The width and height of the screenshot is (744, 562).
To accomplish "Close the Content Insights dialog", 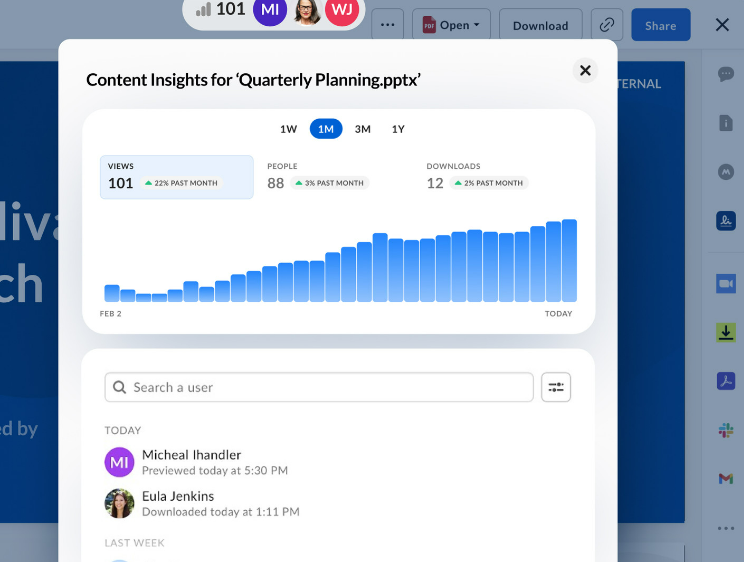I will tap(586, 70).
